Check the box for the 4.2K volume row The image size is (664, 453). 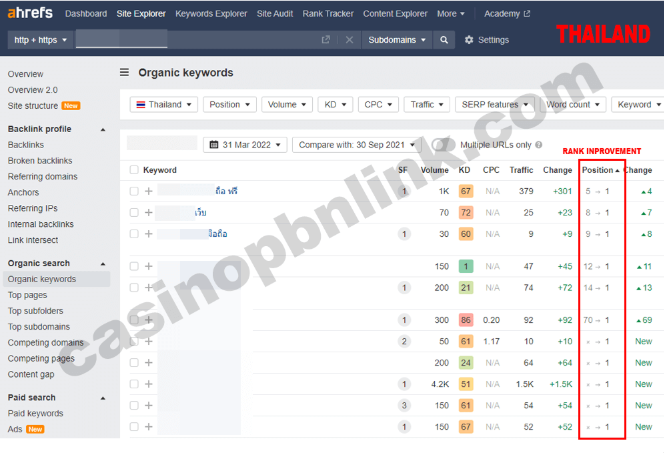tap(134, 384)
